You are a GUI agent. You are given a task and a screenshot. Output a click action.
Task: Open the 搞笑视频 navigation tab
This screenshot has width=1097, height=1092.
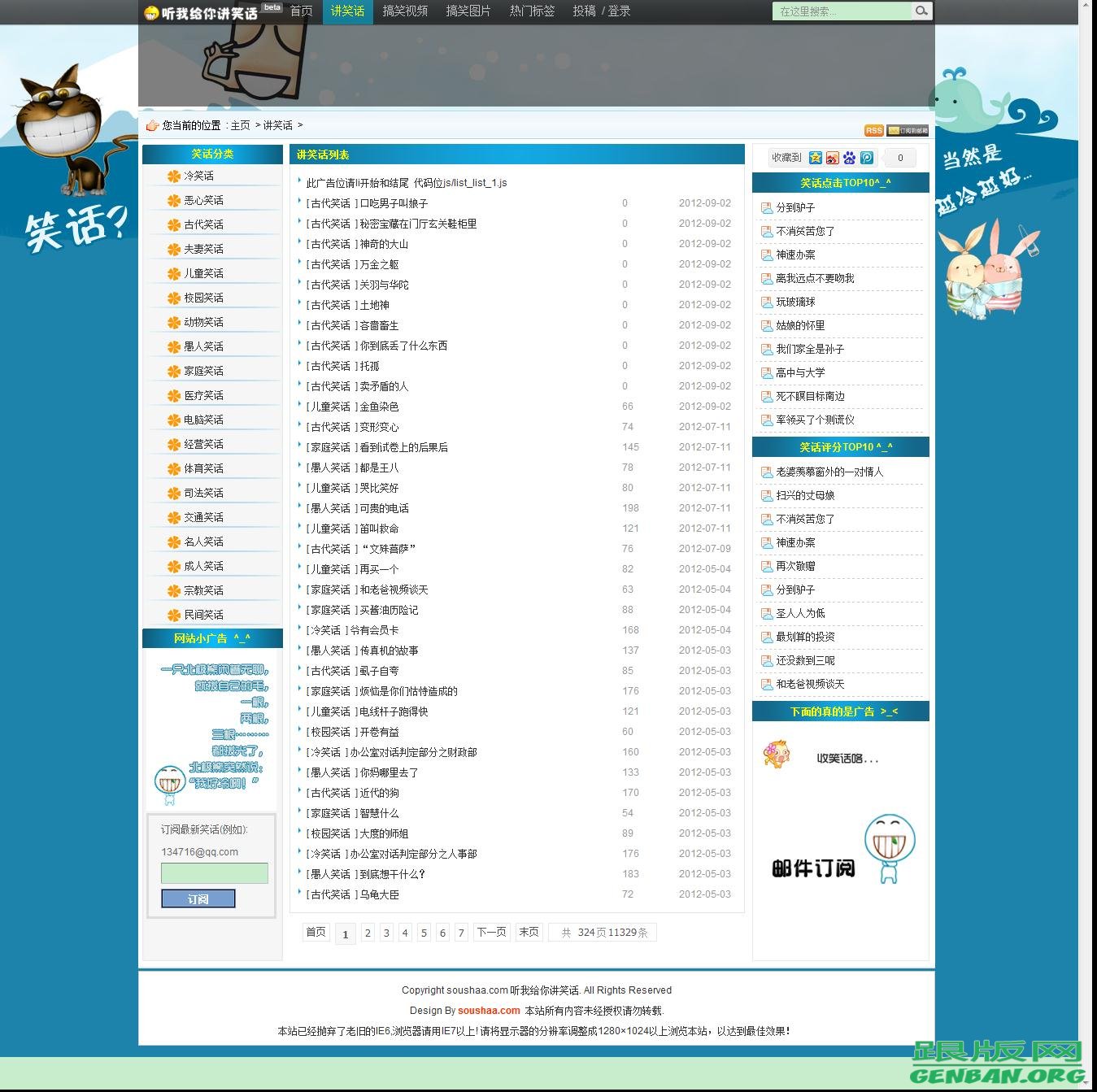405,11
